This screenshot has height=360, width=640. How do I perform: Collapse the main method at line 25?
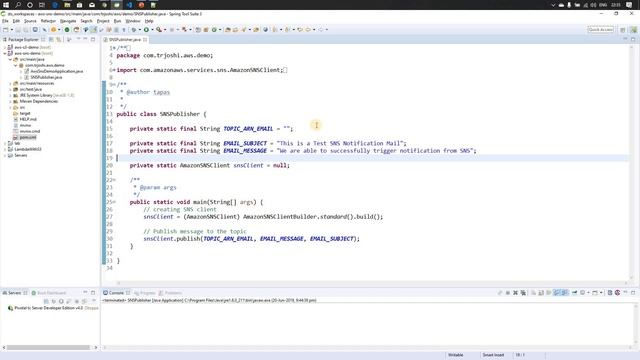tap(114, 202)
